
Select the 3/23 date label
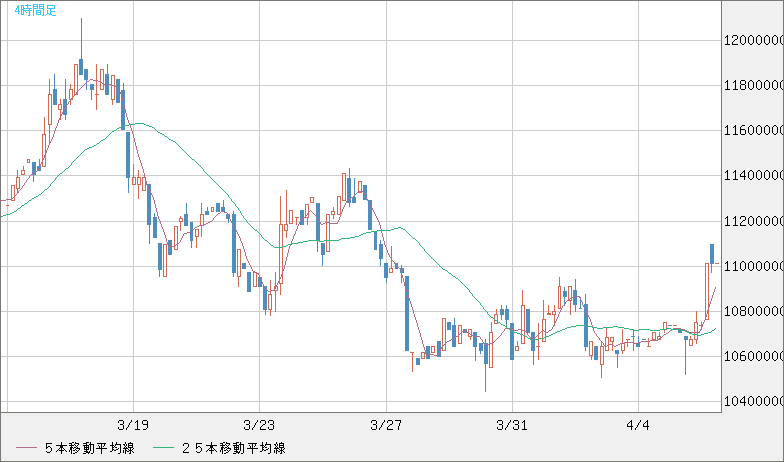click(259, 426)
